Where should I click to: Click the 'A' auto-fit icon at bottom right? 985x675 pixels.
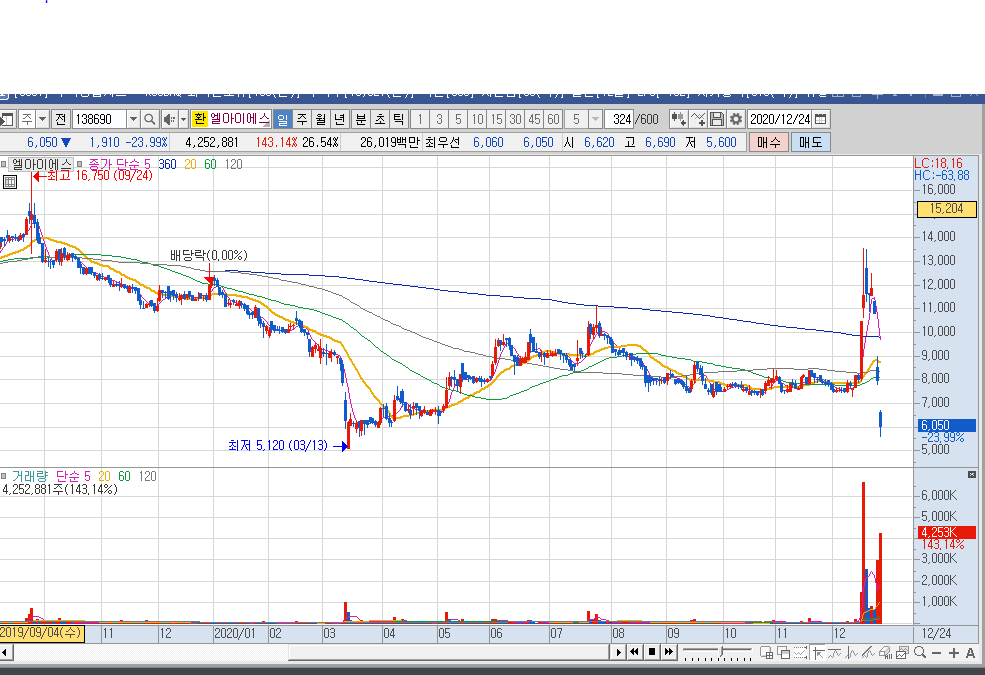click(x=971, y=653)
